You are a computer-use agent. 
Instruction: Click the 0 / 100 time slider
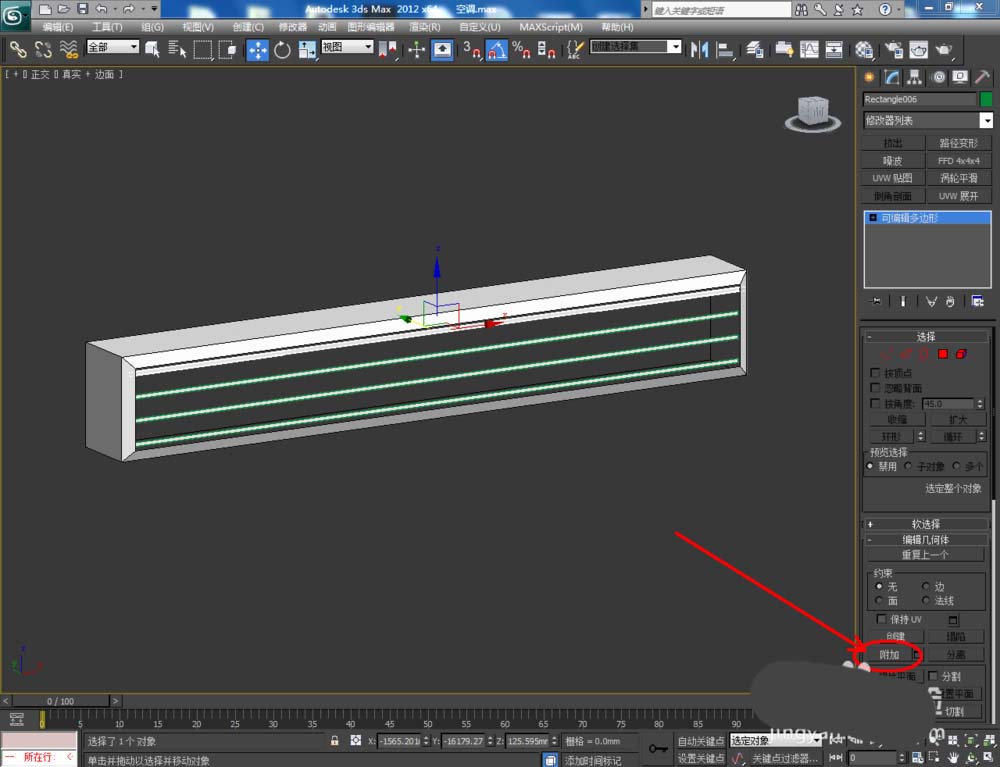61,701
